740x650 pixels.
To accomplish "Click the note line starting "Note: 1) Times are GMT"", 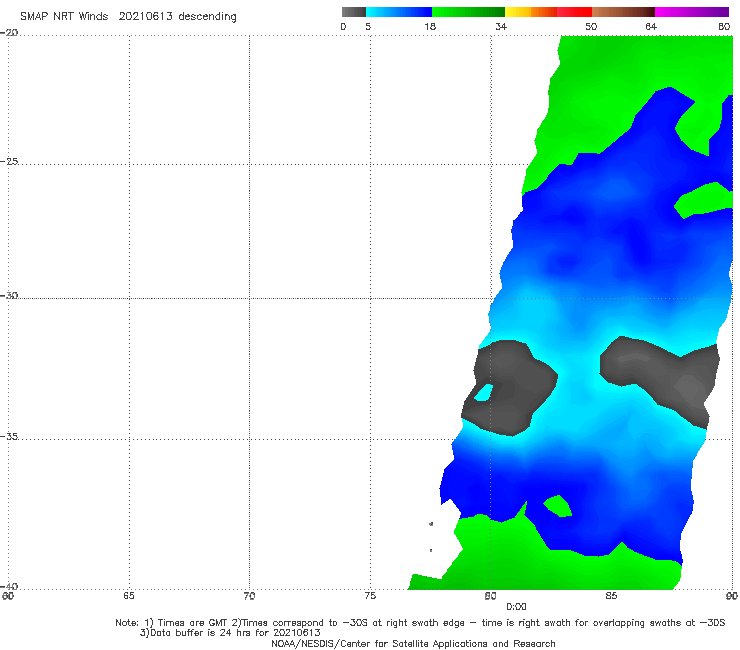I will [x=420, y=623].
